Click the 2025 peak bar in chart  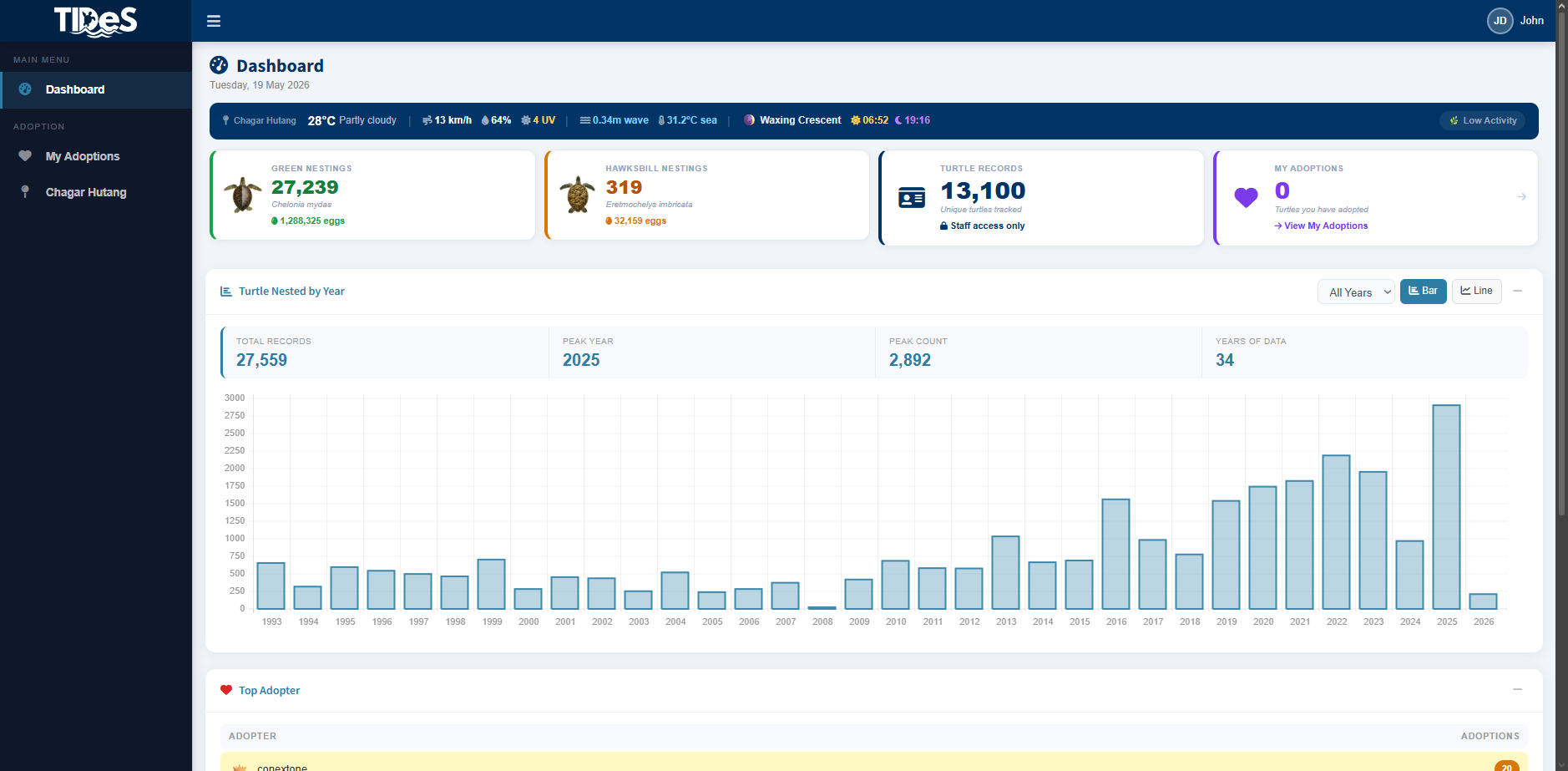[1446, 507]
